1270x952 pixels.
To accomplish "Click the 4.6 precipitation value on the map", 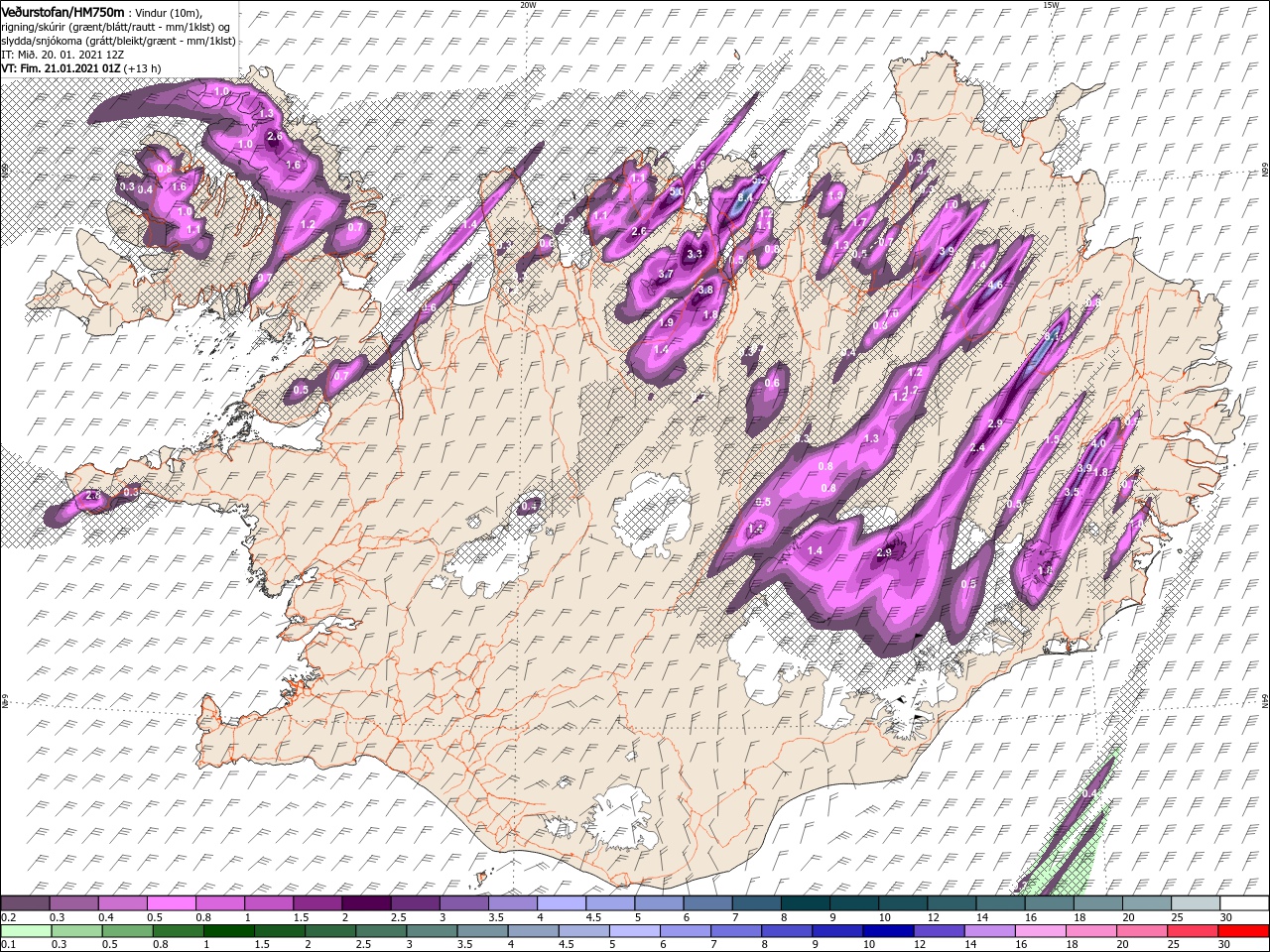I will click(997, 286).
